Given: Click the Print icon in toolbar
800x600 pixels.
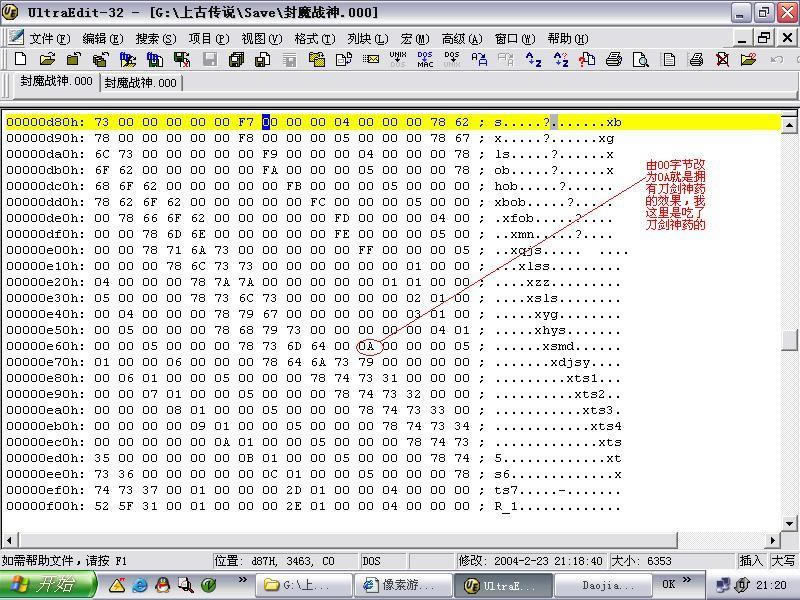Looking at the screenshot, I should [614, 60].
